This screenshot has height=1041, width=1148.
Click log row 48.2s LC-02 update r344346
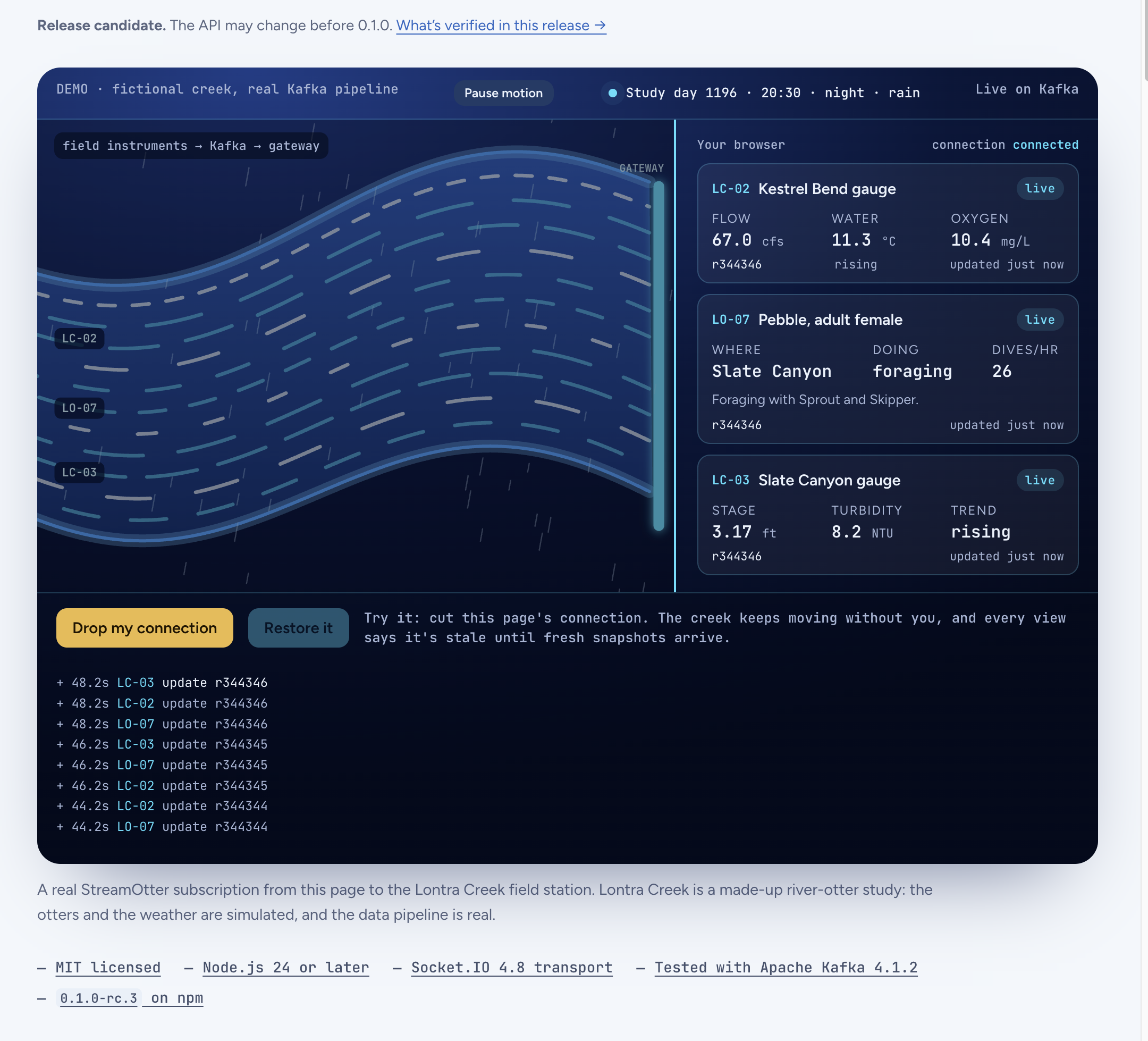[x=162, y=704]
